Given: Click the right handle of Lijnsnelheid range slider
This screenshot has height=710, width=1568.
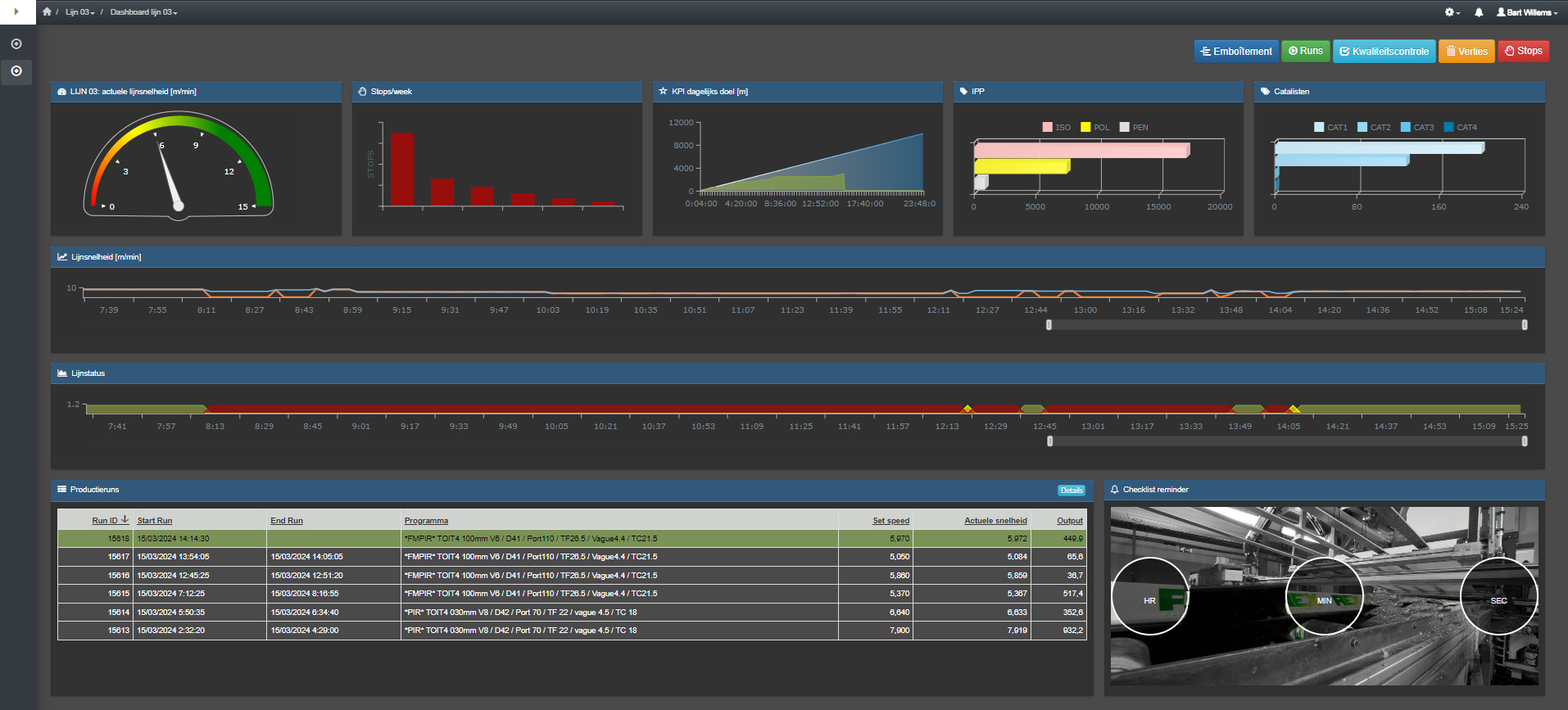Looking at the screenshot, I should (1525, 325).
